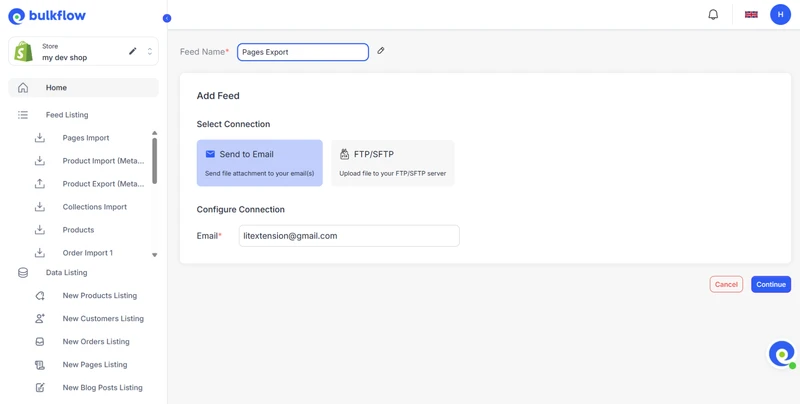Viewport: 800px width, 404px height.
Task: Open the notifications bell
Action: click(x=713, y=14)
